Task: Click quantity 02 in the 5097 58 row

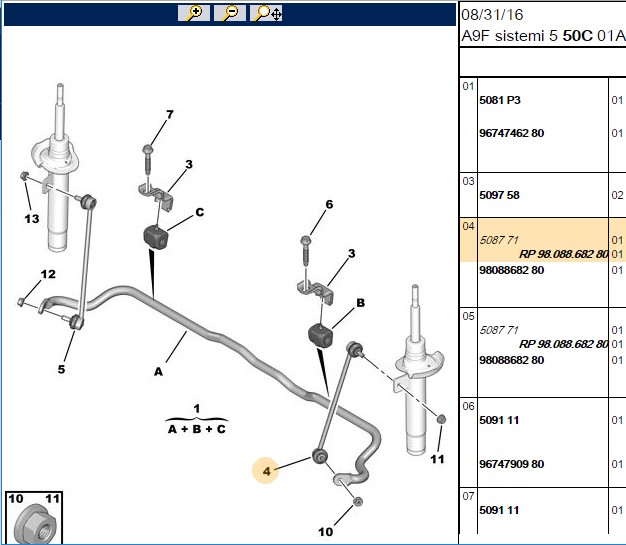Action: coord(617,195)
